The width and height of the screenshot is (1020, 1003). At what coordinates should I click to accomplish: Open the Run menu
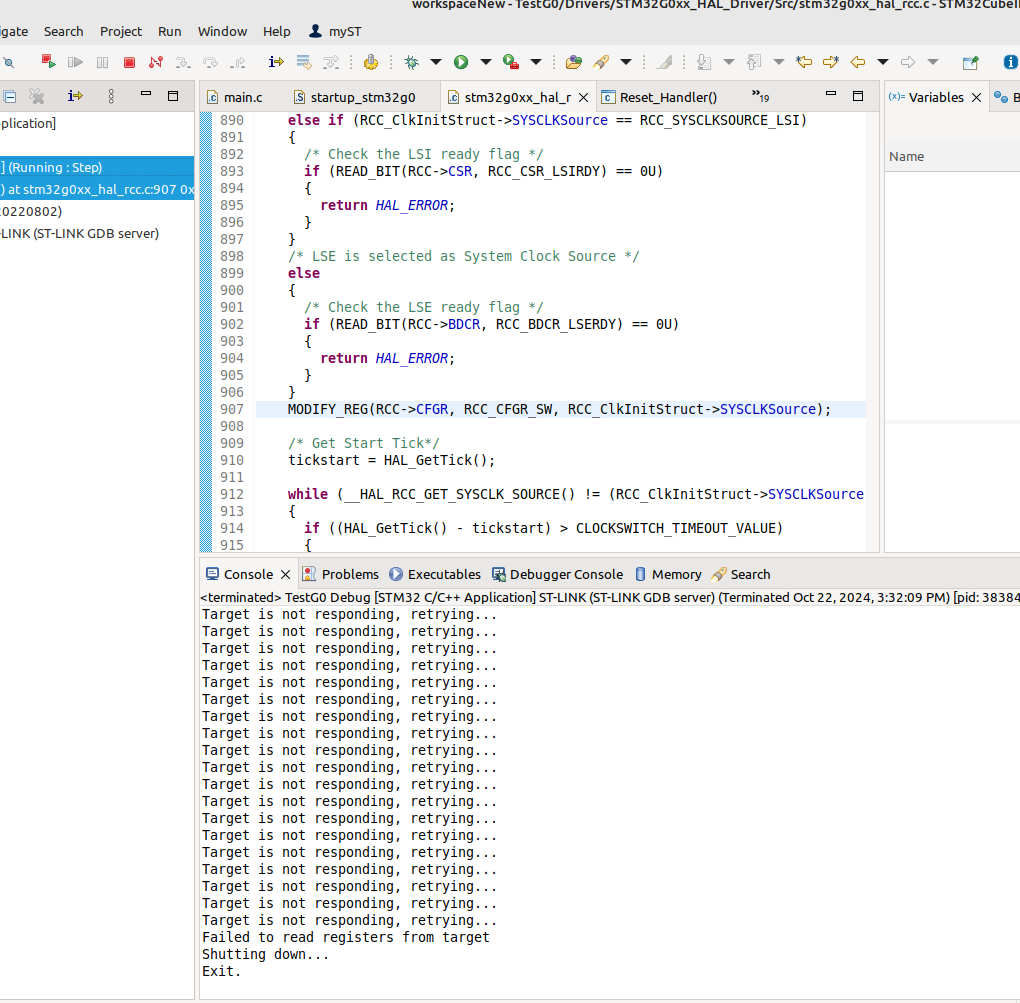pyautogui.click(x=169, y=31)
